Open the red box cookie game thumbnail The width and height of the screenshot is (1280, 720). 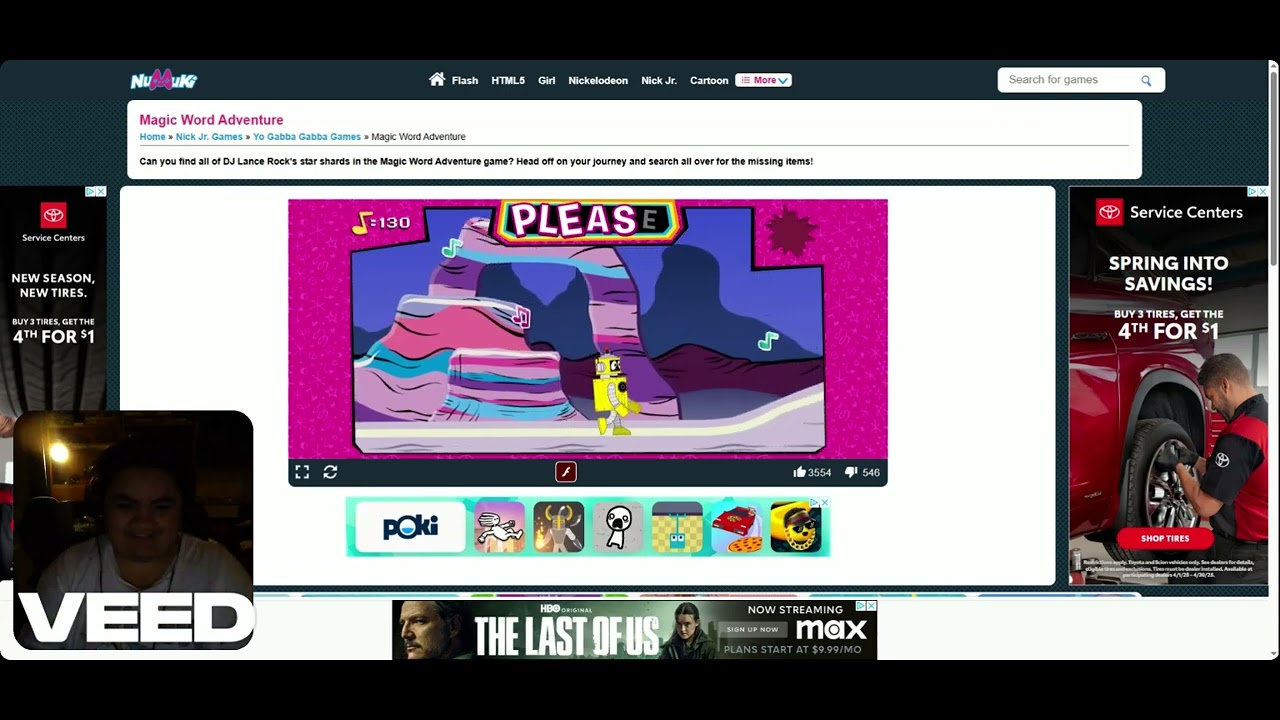pyautogui.click(x=737, y=527)
